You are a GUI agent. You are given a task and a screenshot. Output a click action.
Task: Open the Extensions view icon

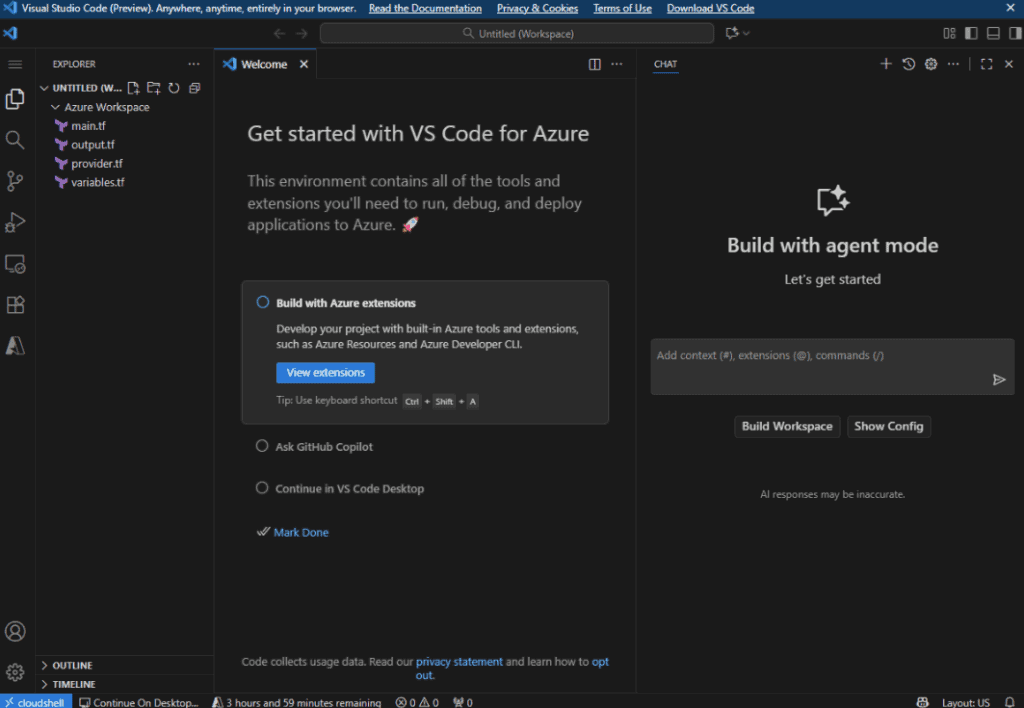pos(15,305)
